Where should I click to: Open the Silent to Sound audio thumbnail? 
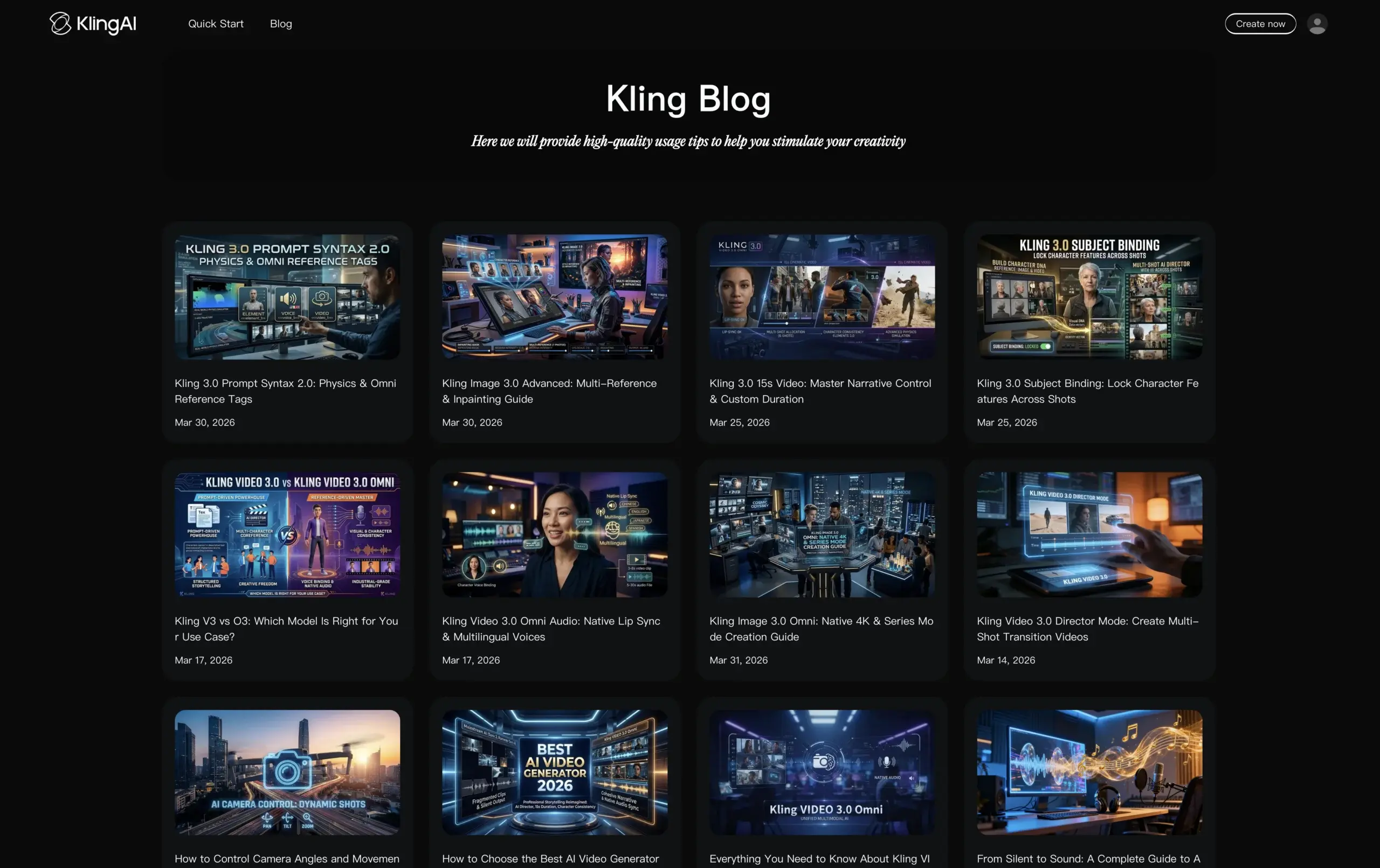click(1089, 772)
